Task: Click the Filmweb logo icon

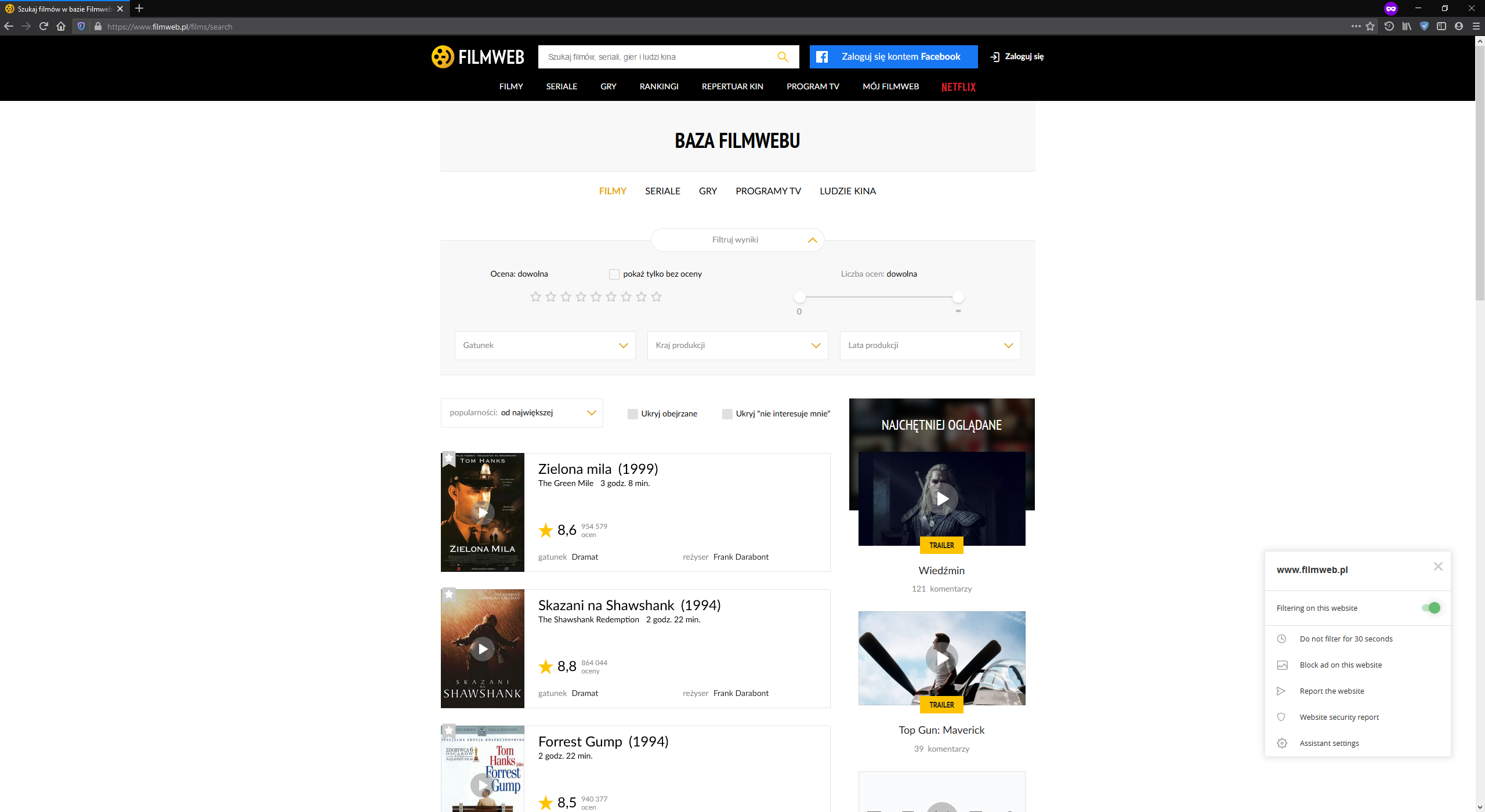Action: 443,57
